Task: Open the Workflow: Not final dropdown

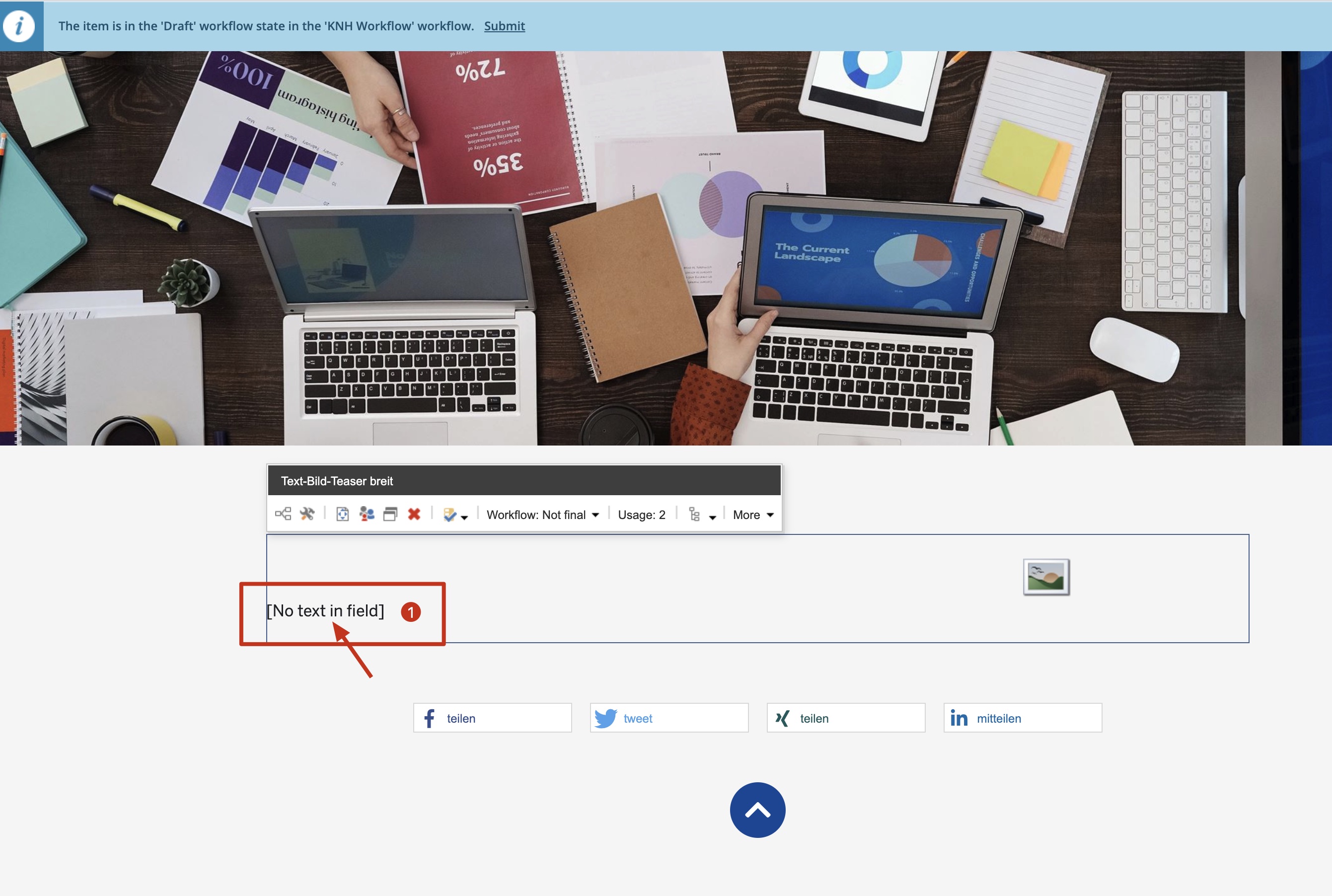Action: pos(543,515)
